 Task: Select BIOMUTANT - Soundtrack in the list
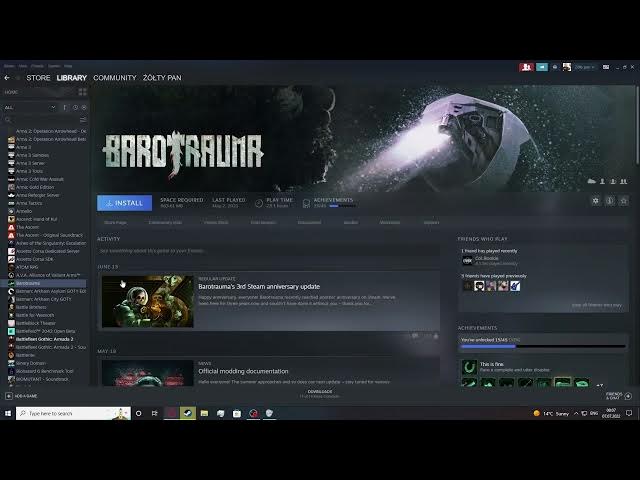pyautogui.click(x=42, y=379)
